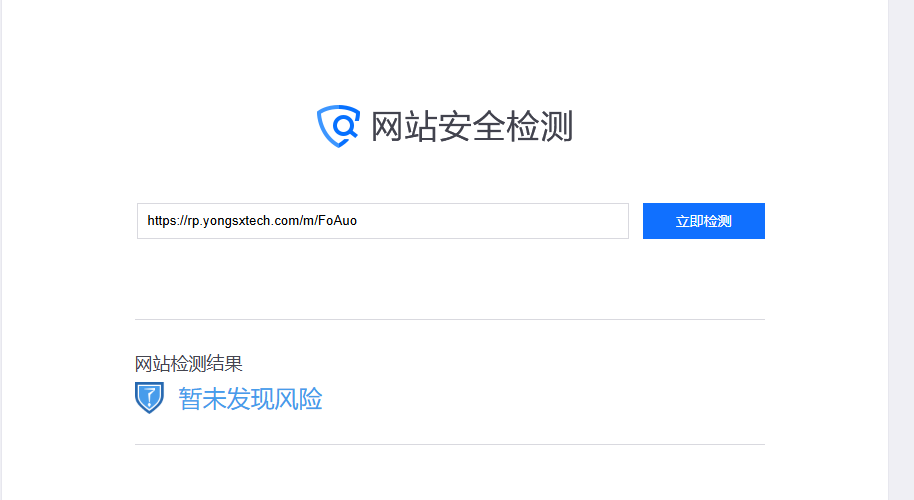This screenshot has height=500, width=914.
Task: Start detection with the 立即检测 button
Action: click(x=704, y=221)
